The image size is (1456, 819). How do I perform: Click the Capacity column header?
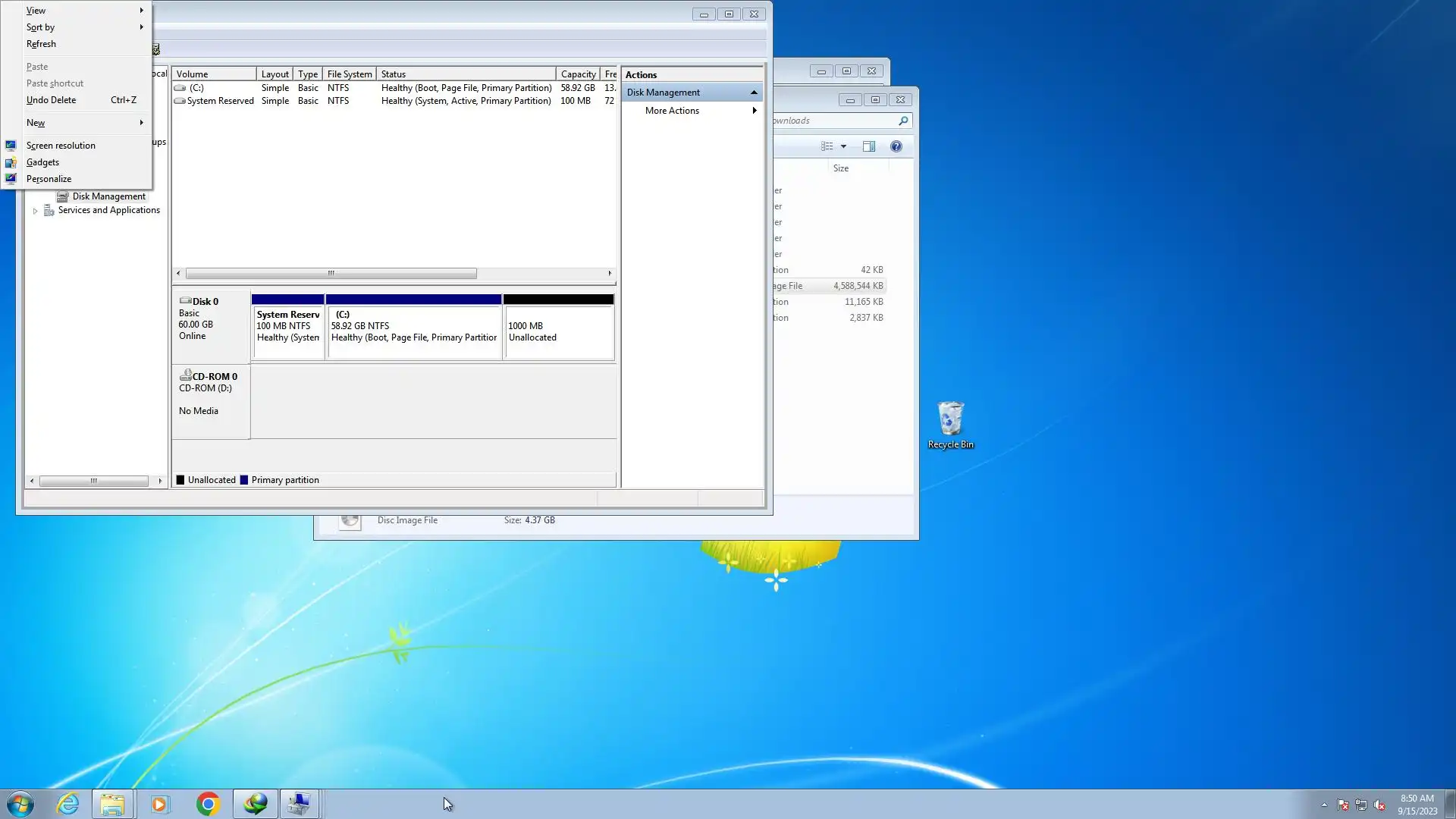tap(578, 74)
